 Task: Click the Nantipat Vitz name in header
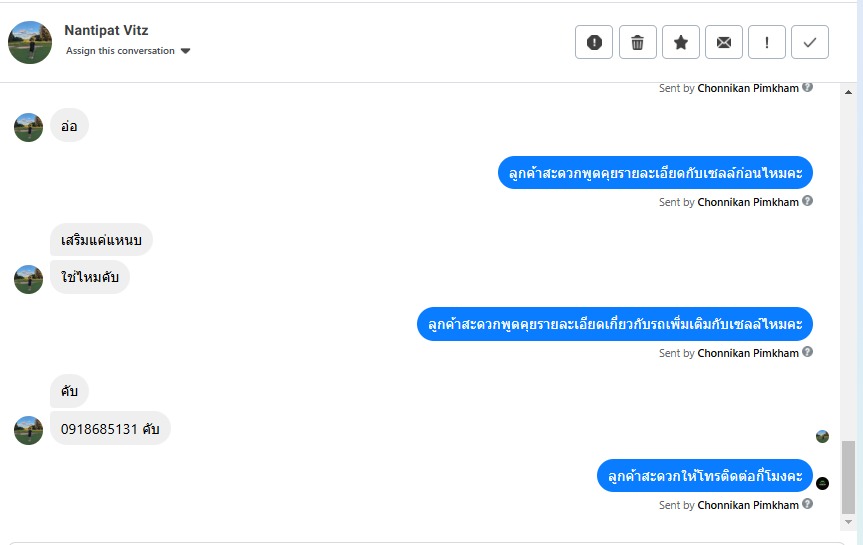106,31
